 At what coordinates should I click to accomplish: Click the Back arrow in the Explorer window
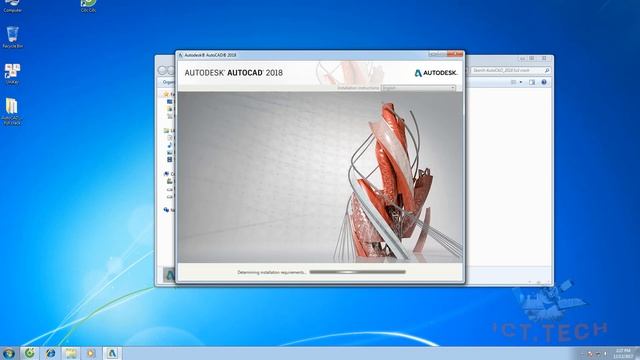[x=162, y=71]
